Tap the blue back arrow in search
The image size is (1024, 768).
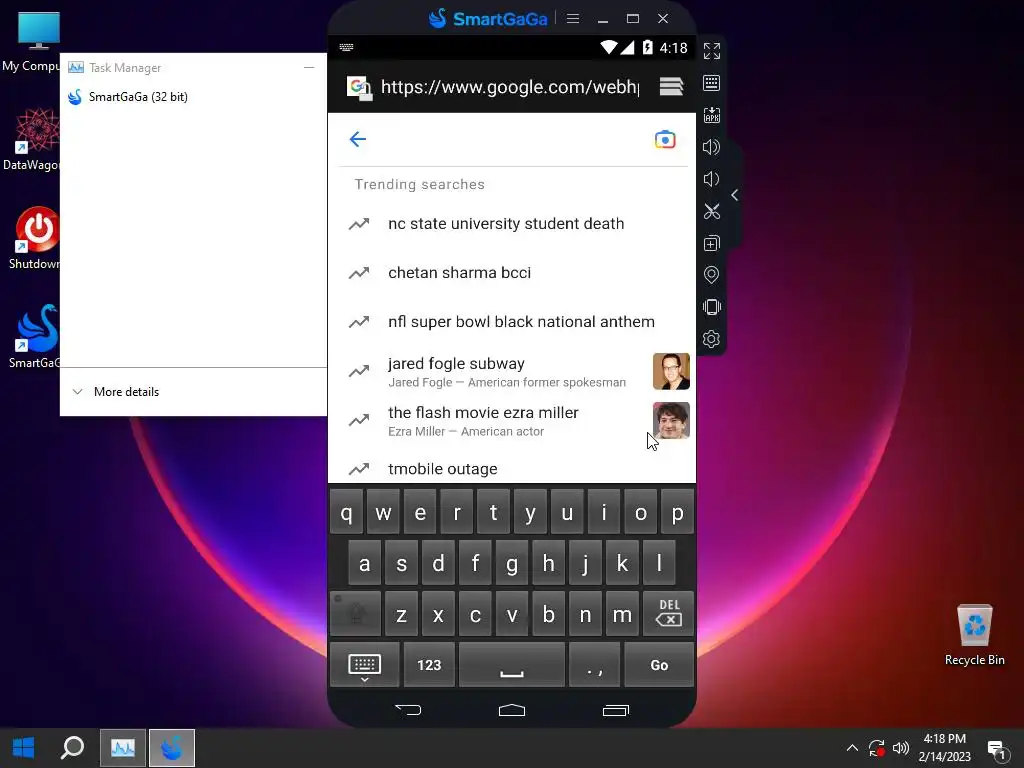click(357, 139)
